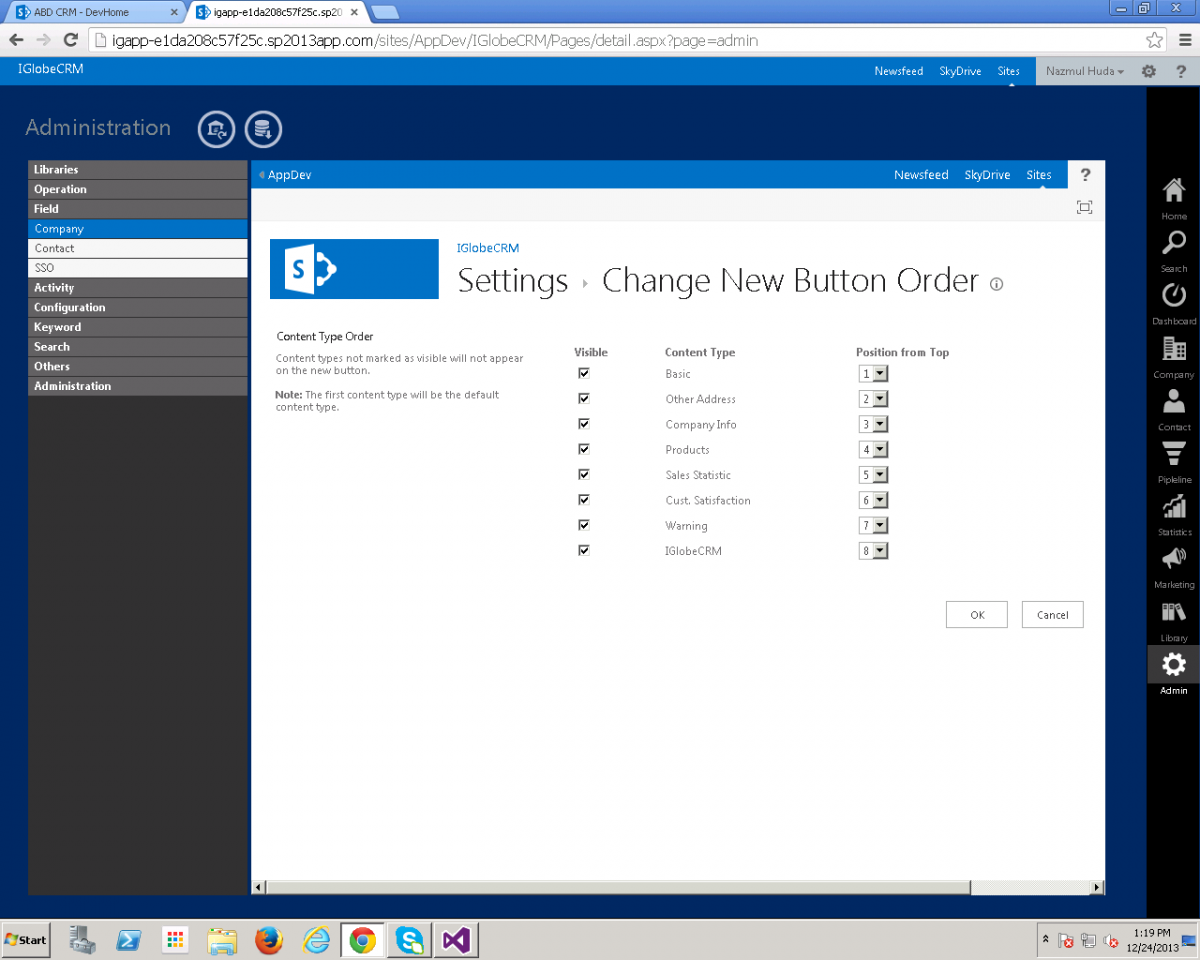Uncheck Visible for Other Address
Screen dimensions: 1200x960
tap(584, 398)
